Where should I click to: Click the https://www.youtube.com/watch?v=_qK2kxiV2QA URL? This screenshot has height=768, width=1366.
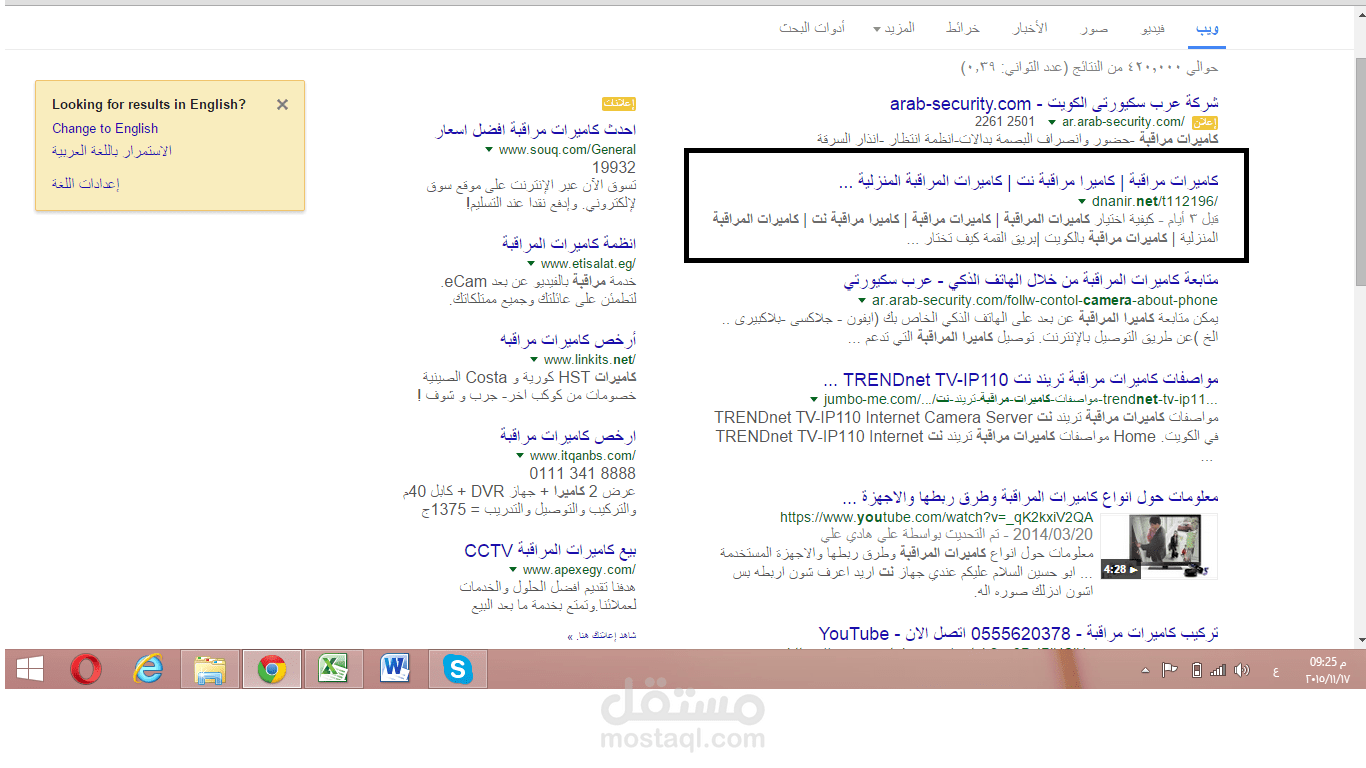(x=936, y=517)
